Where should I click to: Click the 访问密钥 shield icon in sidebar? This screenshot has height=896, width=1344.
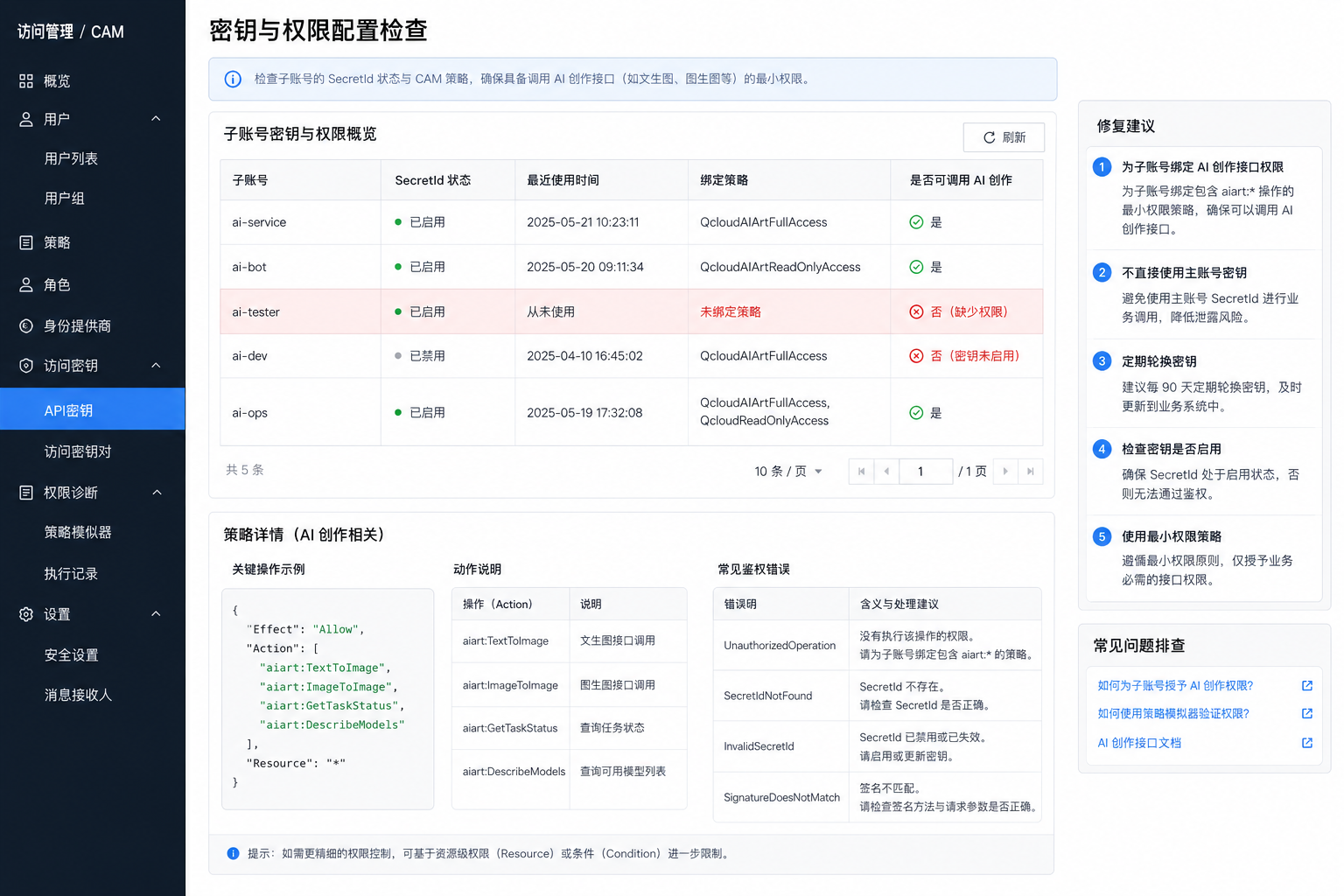26,366
